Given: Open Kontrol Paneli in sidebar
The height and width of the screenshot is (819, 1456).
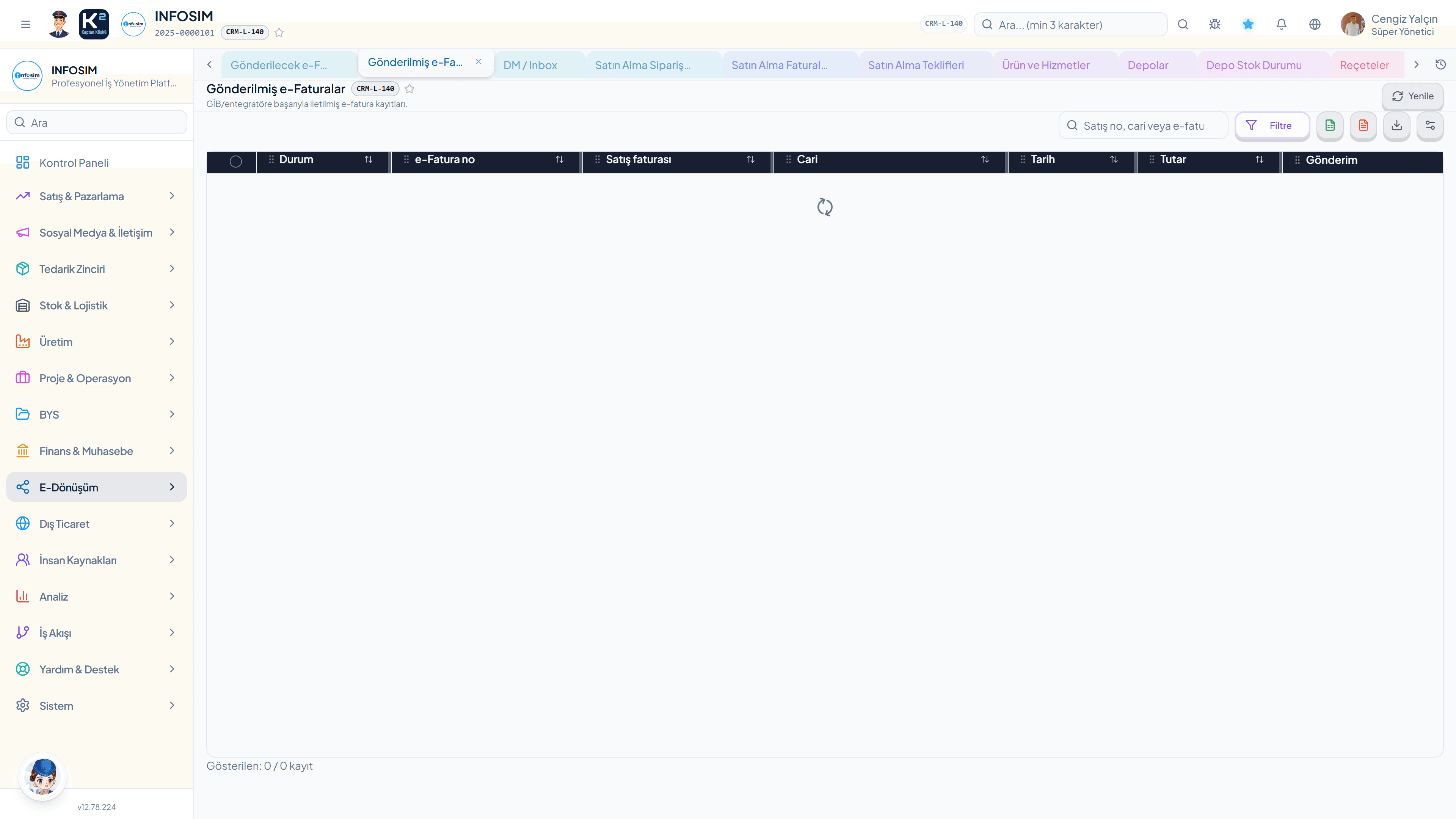Looking at the screenshot, I should [x=97, y=163].
